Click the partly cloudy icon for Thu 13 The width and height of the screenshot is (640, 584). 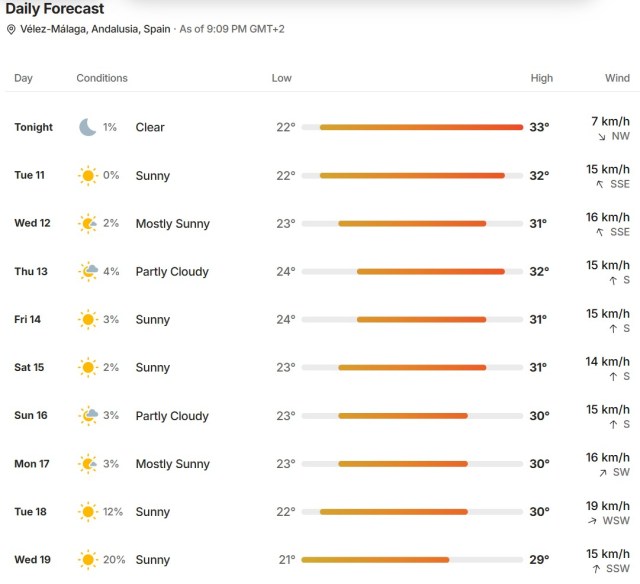pos(88,271)
